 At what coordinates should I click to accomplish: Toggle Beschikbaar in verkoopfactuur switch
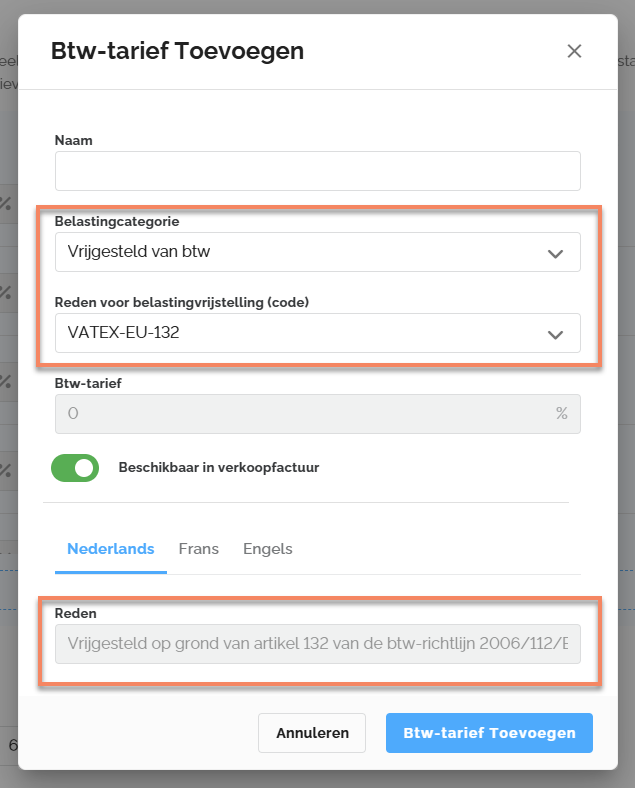75,468
